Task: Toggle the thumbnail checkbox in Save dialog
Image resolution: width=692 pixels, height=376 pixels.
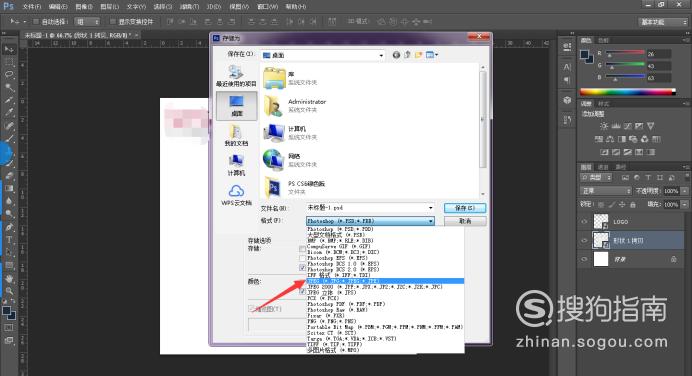Action: (251, 308)
